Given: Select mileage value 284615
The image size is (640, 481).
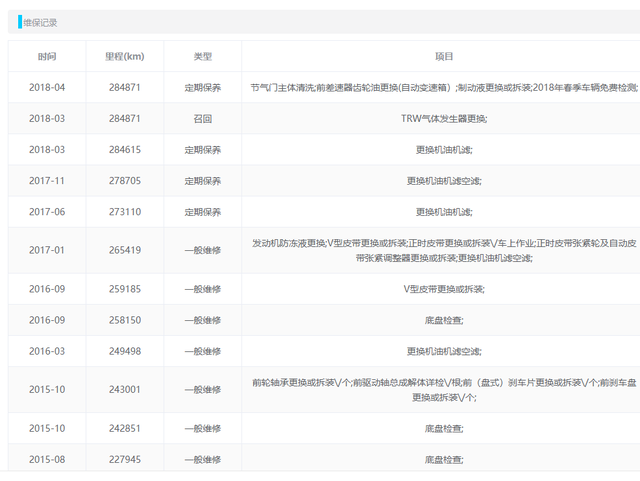Looking at the screenshot, I should (x=125, y=150).
